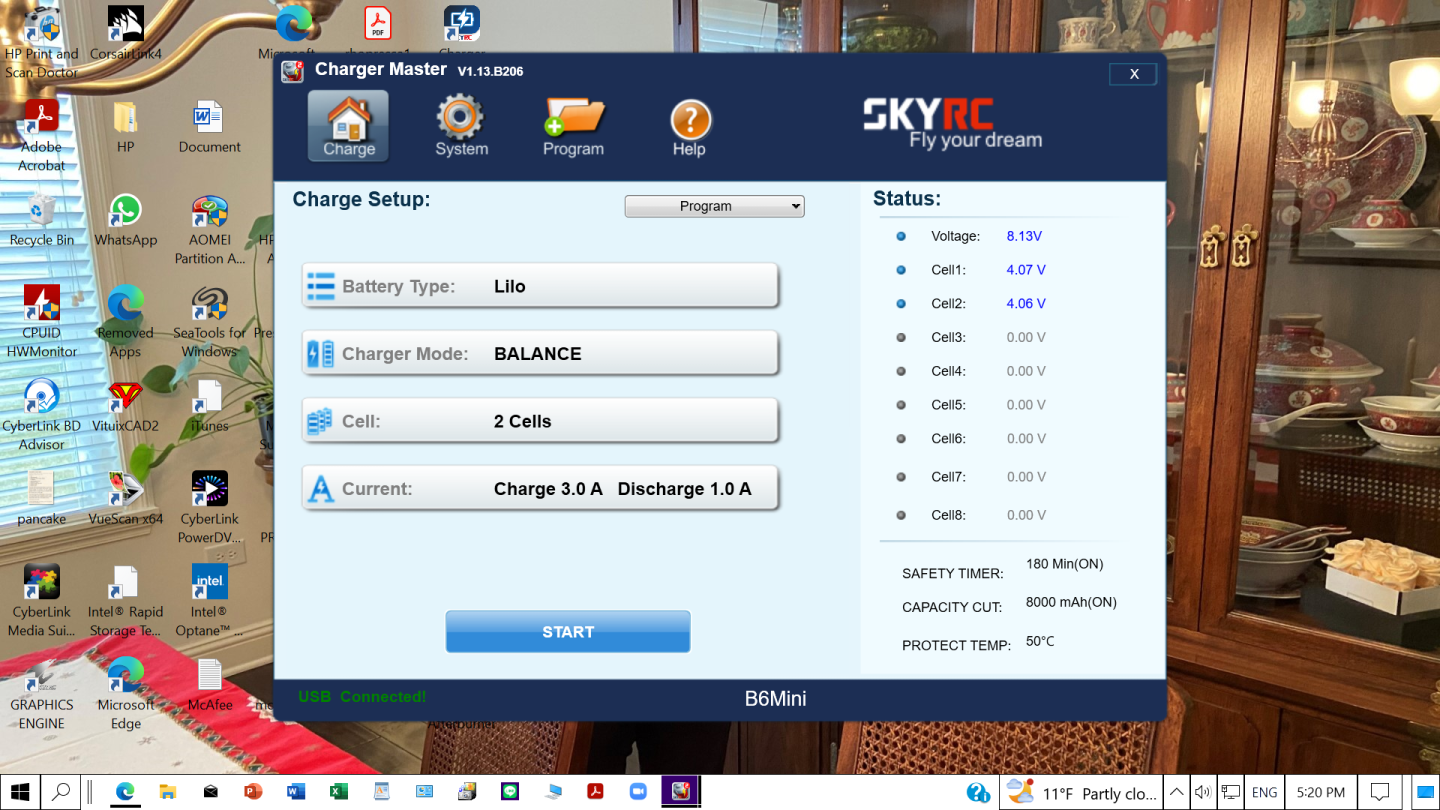Change the Battery Type setting row
The image size is (1440, 810).
(540, 286)
